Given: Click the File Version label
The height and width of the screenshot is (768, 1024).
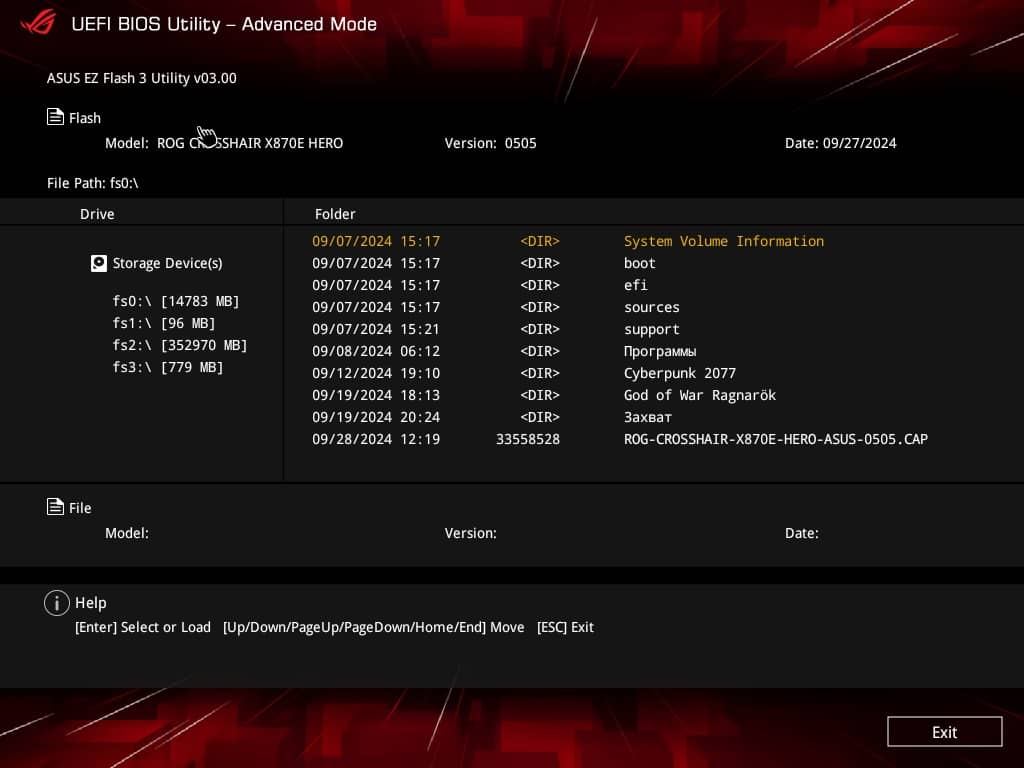Looking at the screenshot, I should [471, 533].
